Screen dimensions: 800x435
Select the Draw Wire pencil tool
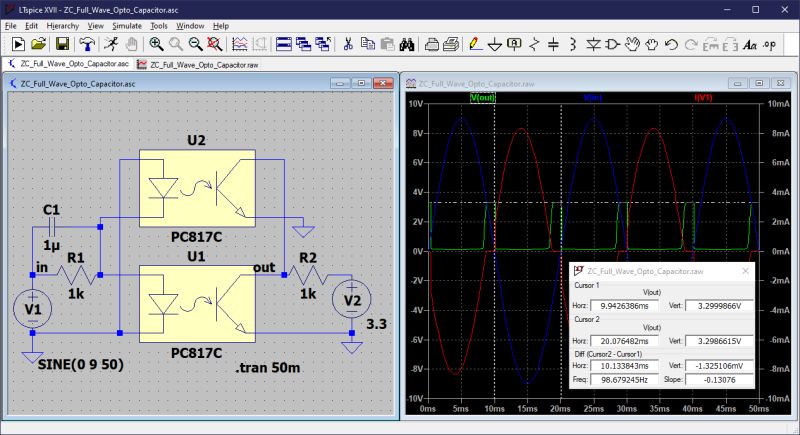click(x=475, y=44)
